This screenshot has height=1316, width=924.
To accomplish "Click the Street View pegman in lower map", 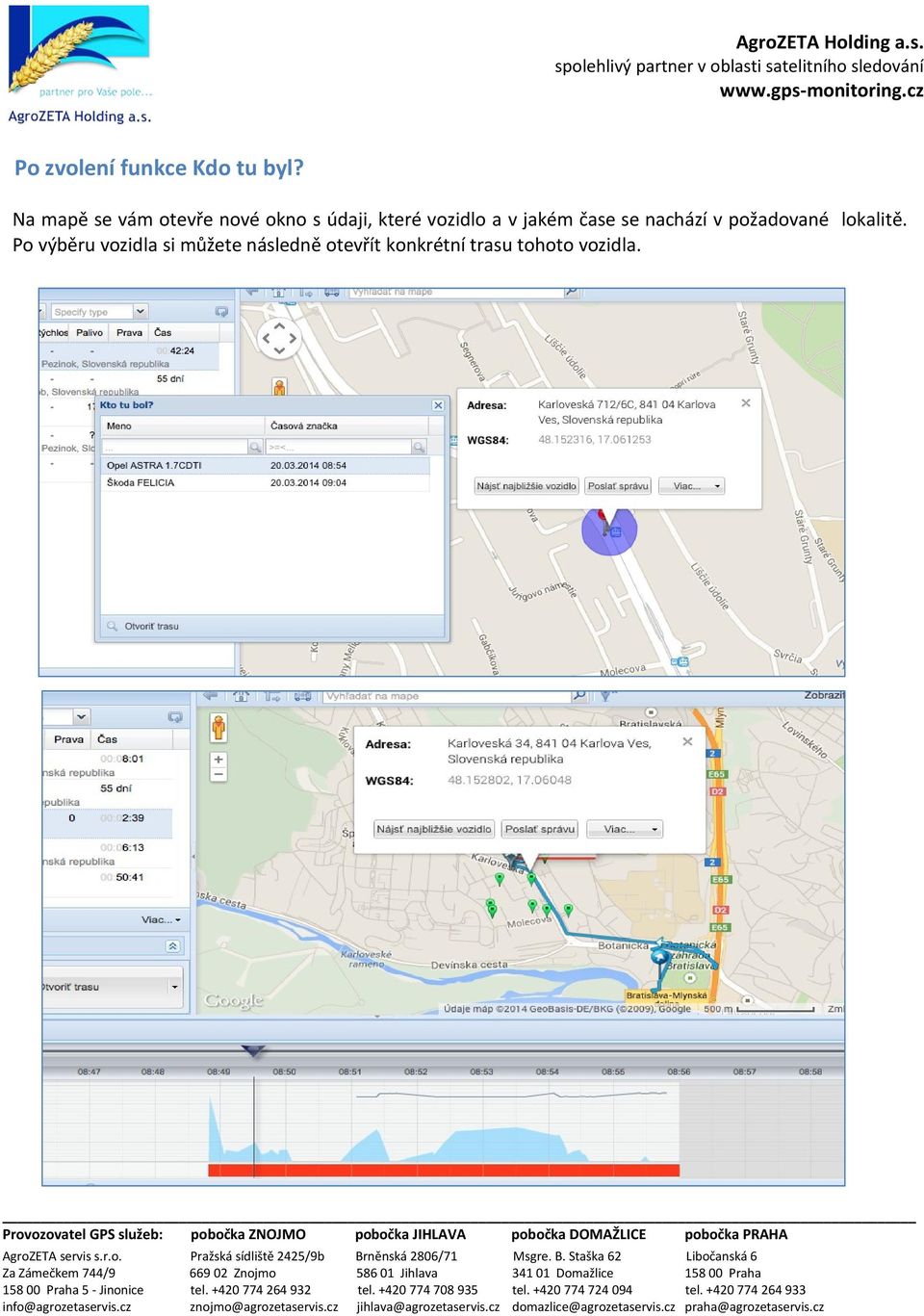I will (218, 728).
